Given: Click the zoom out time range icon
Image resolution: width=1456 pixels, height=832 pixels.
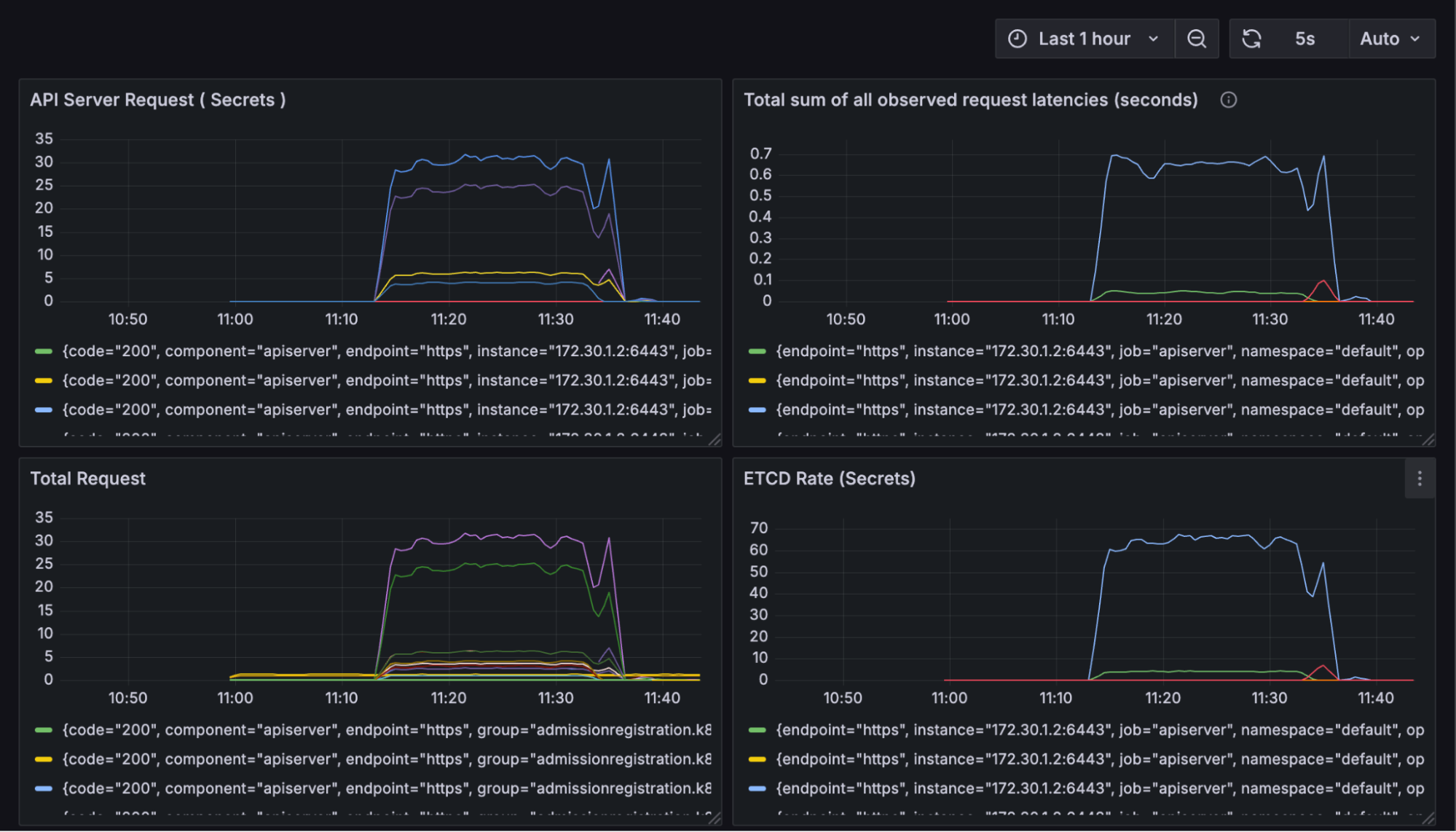Looking at the screenshot, I should coord(1196,39).
